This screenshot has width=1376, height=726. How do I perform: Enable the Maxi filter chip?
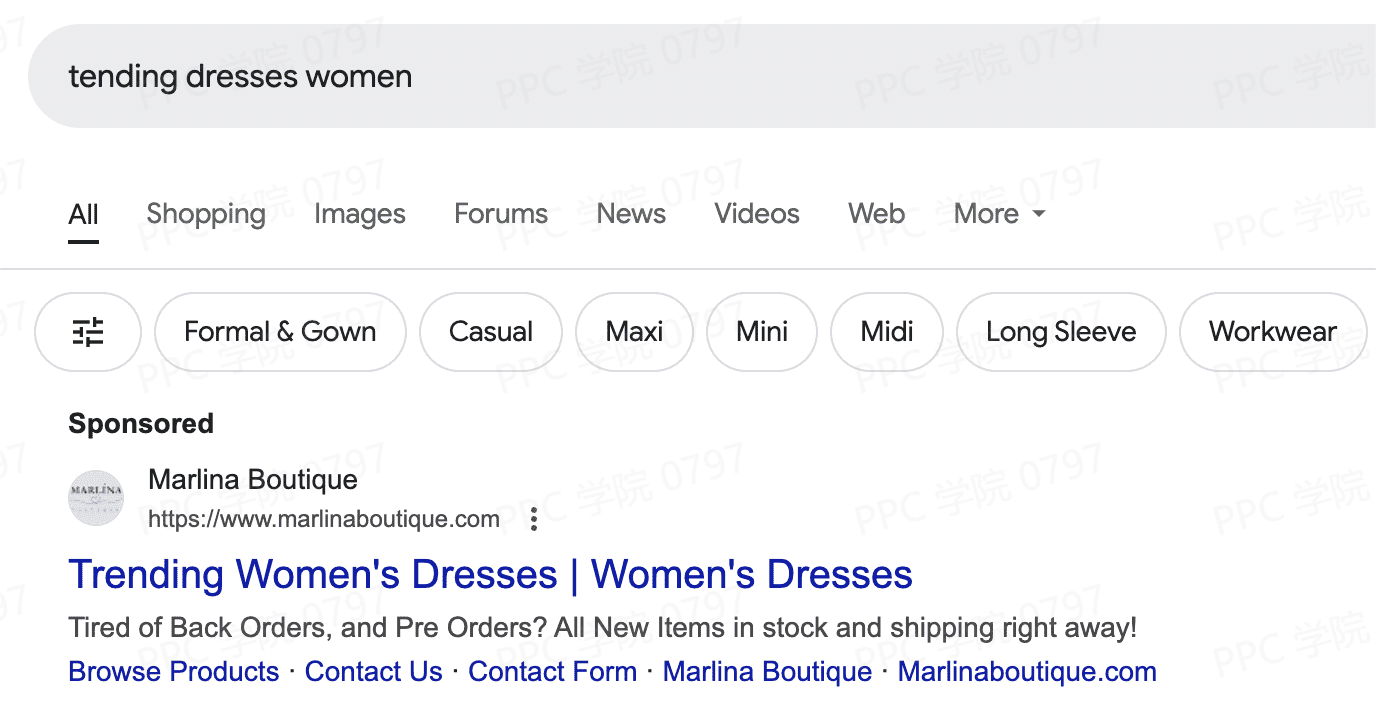click(x=634, y=332)
